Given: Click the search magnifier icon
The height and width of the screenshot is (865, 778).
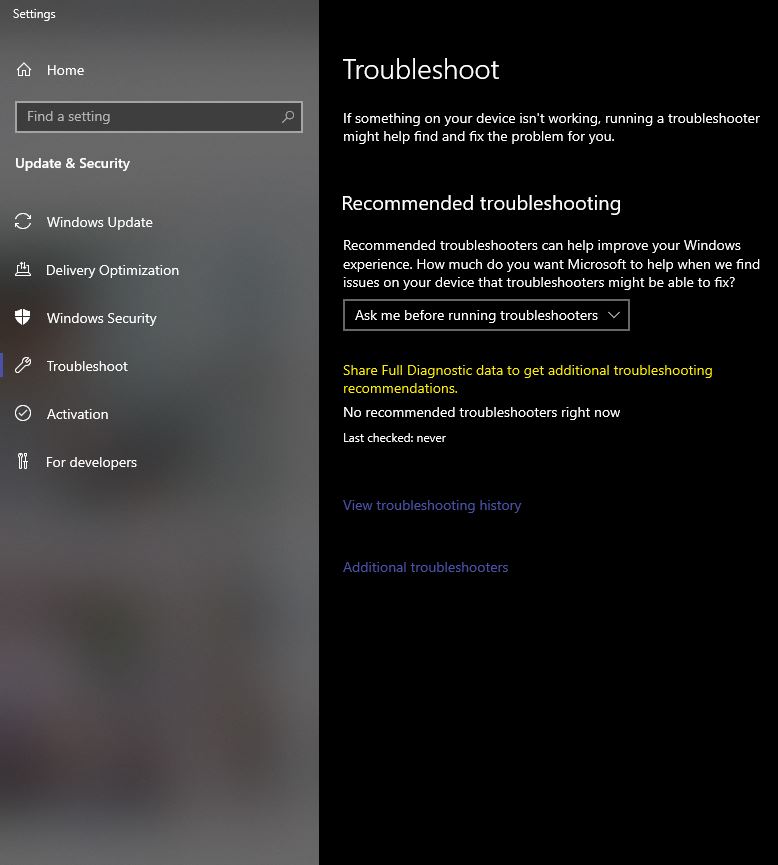Looking at the screenshot, I should tap(288, 116).
